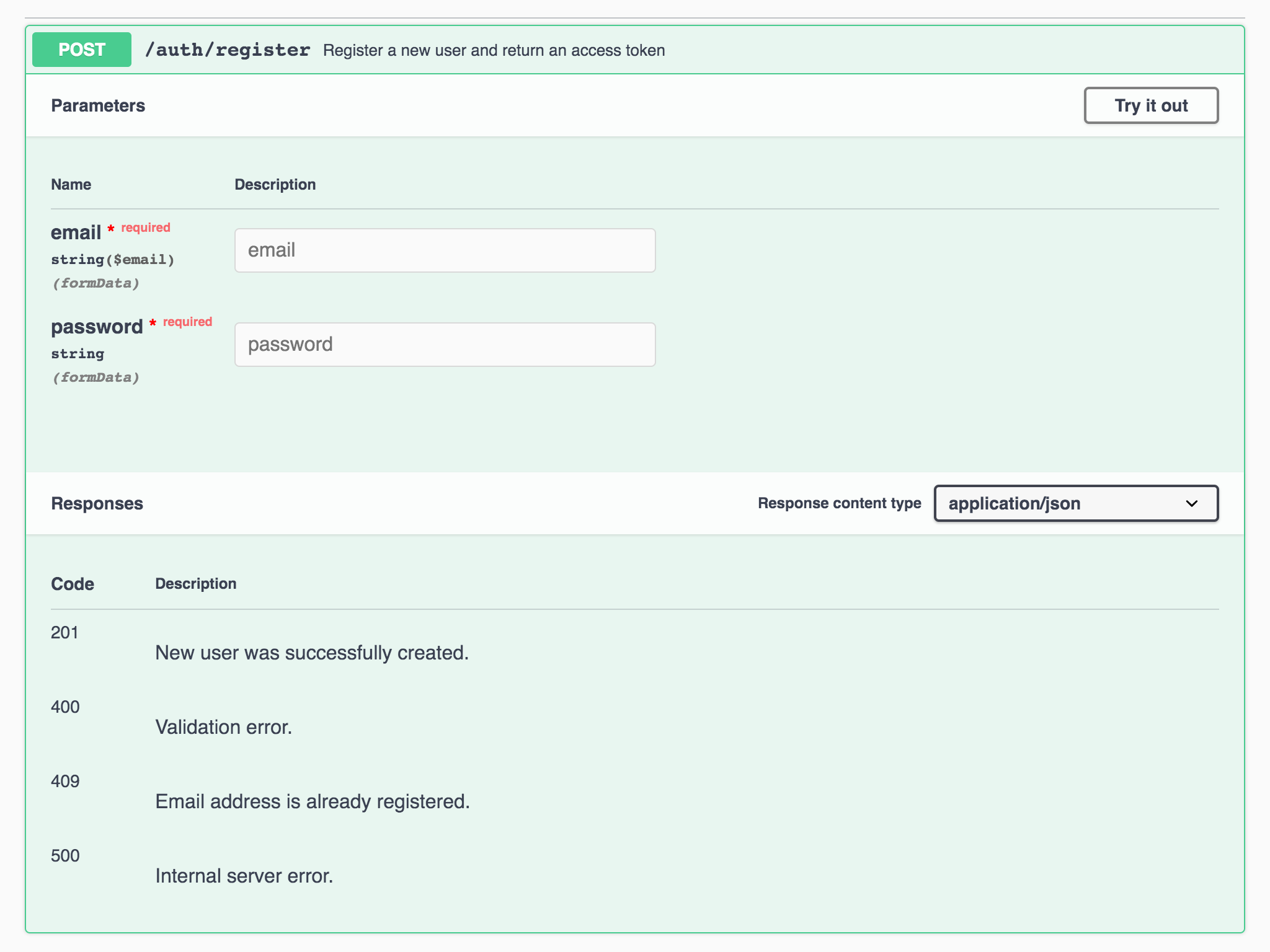Viewport: 1270px width, 952px height.
Task: Click the 'string' type label under password
Action: pyautogui.click(x=78, y=354)
